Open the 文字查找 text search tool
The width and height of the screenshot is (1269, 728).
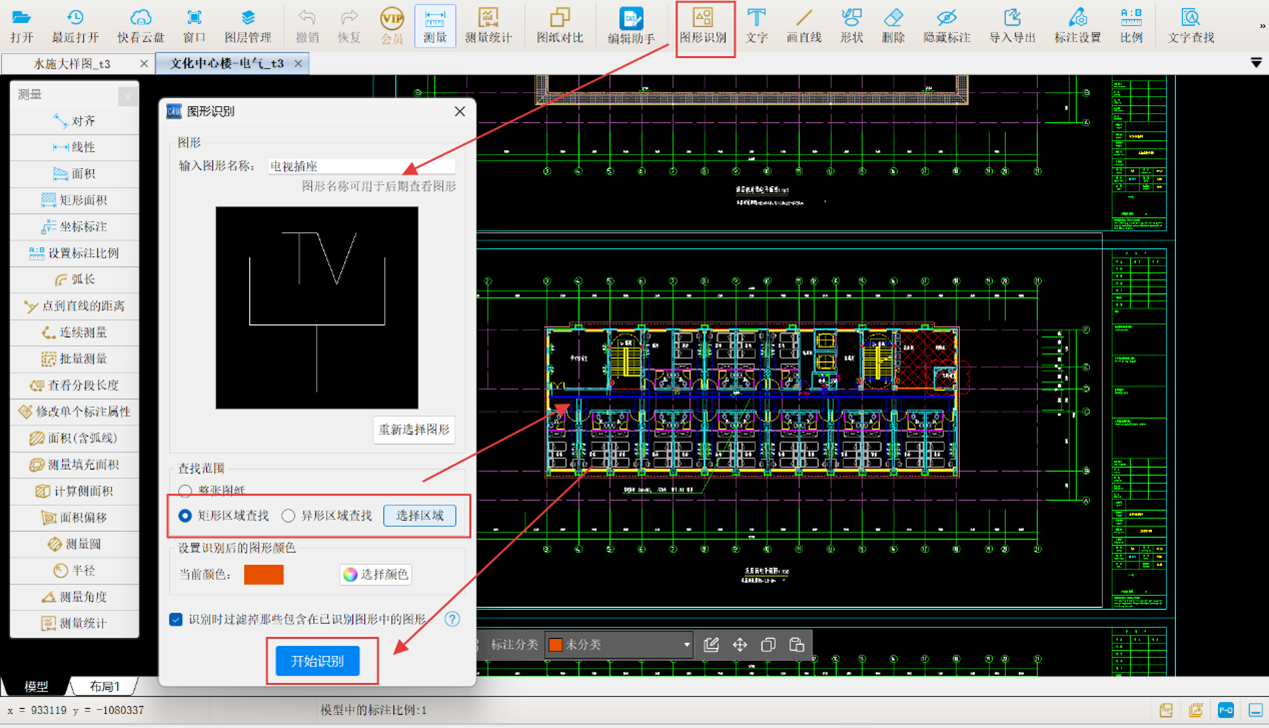point(1190,25)
